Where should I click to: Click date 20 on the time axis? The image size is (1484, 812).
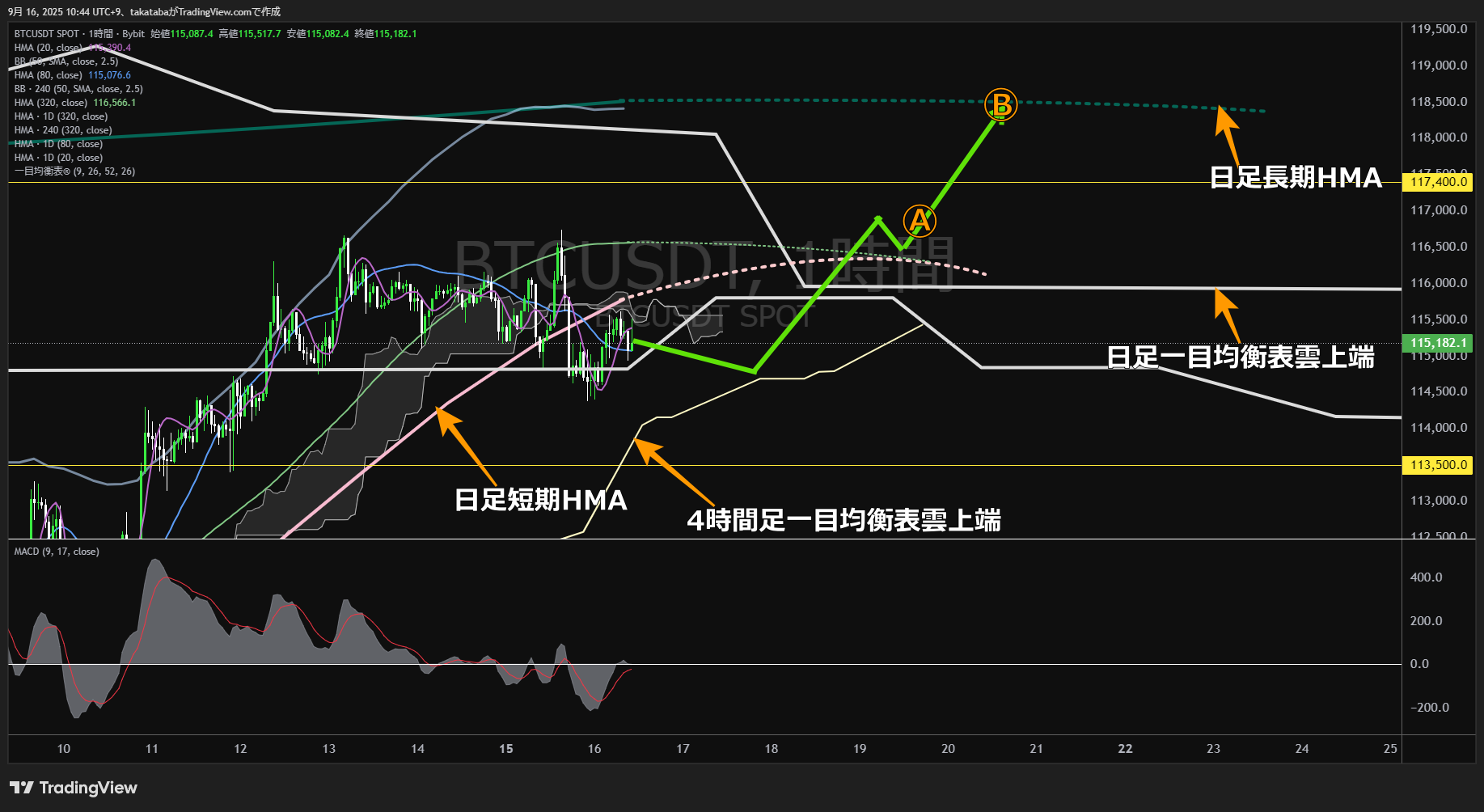(x=948, y=749)
